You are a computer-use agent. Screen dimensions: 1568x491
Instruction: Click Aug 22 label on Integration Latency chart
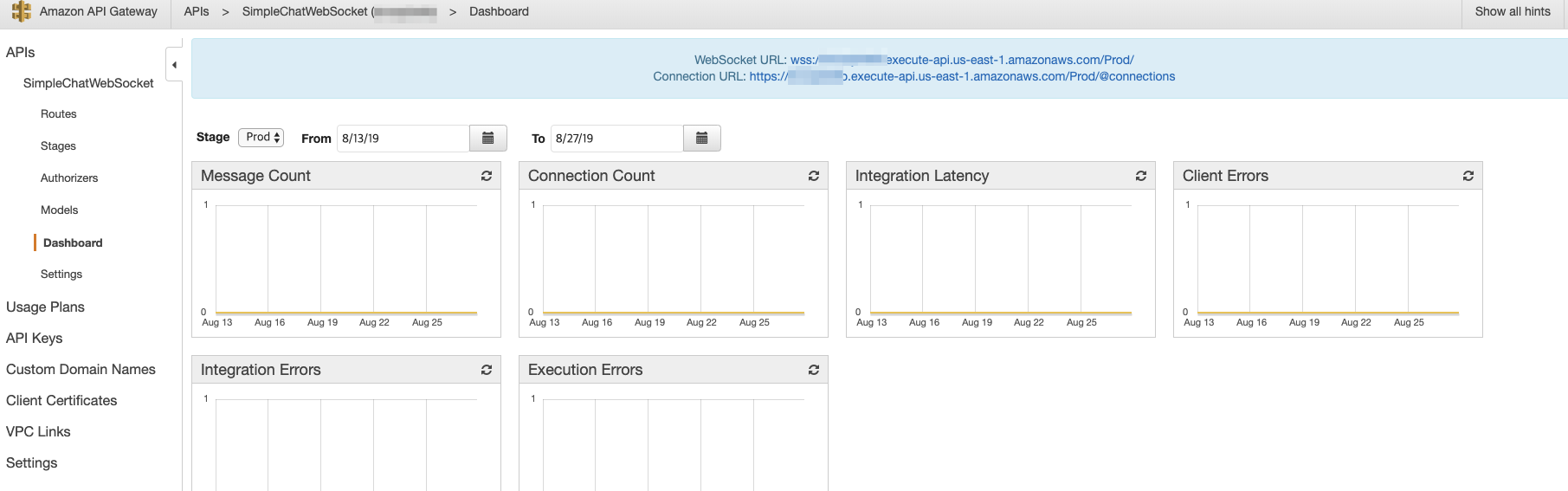(x=1029, y=322)
